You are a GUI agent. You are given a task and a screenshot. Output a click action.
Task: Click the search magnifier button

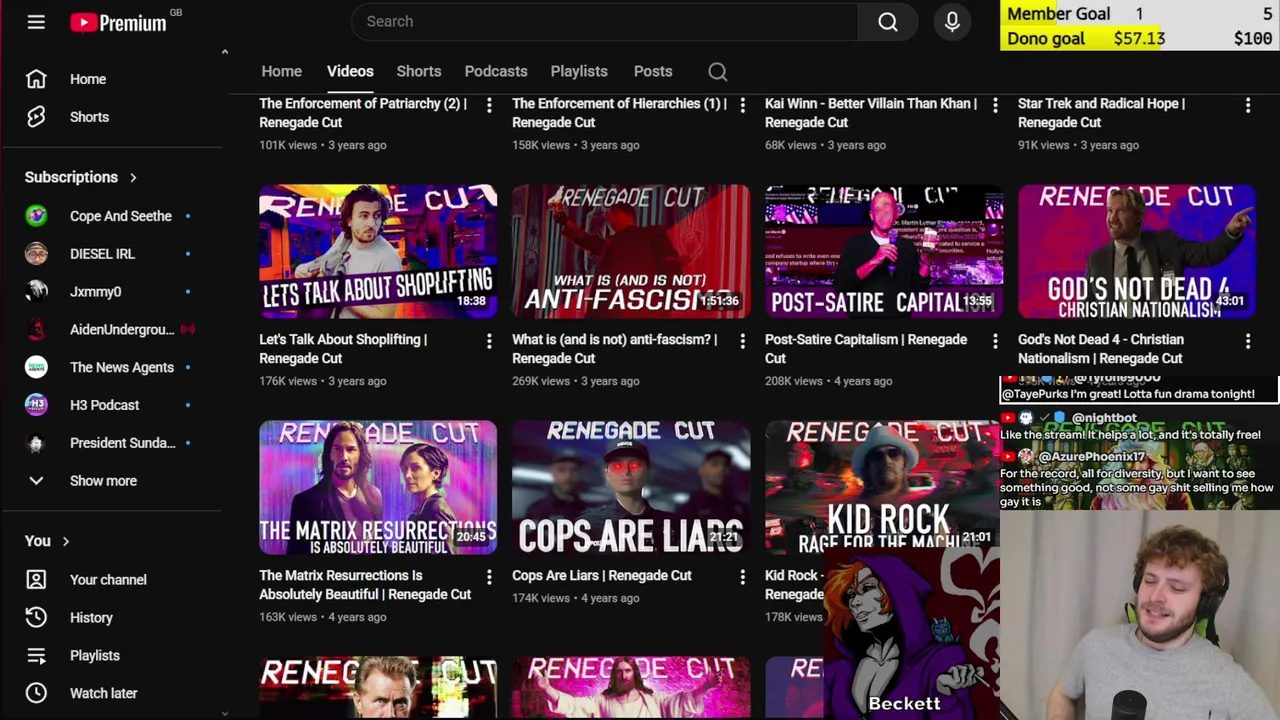click(x=888, y=22)
